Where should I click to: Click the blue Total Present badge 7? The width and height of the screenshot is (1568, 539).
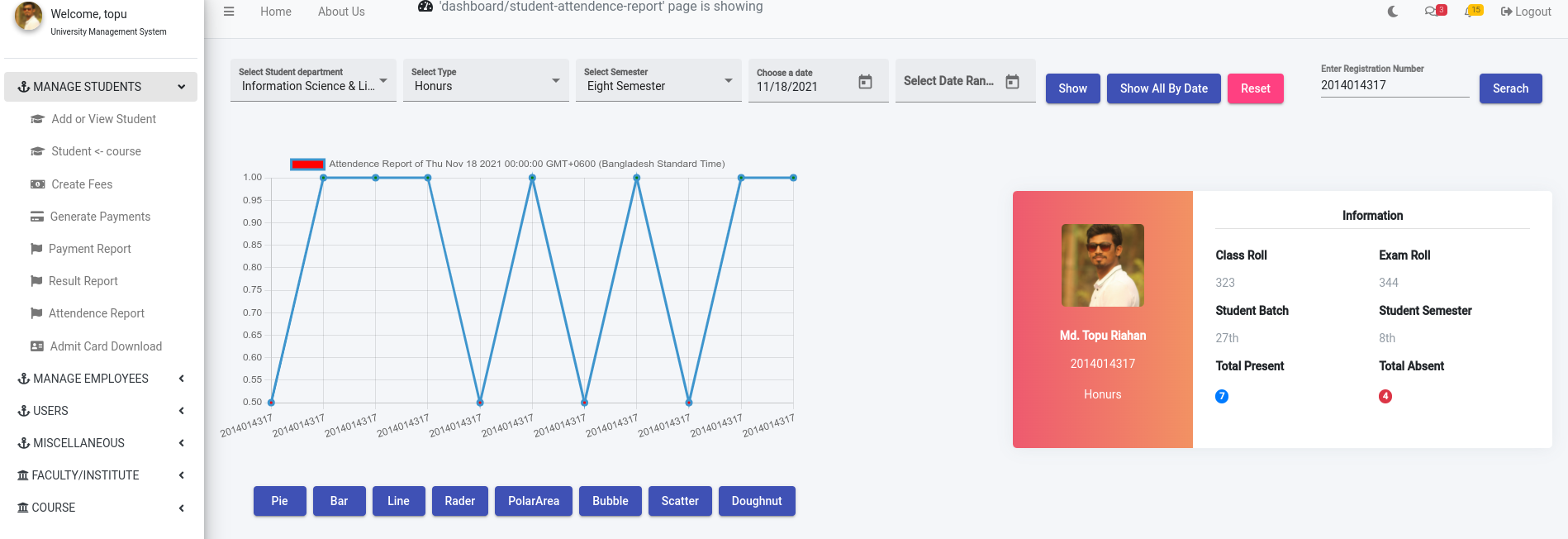[1222, 396]
